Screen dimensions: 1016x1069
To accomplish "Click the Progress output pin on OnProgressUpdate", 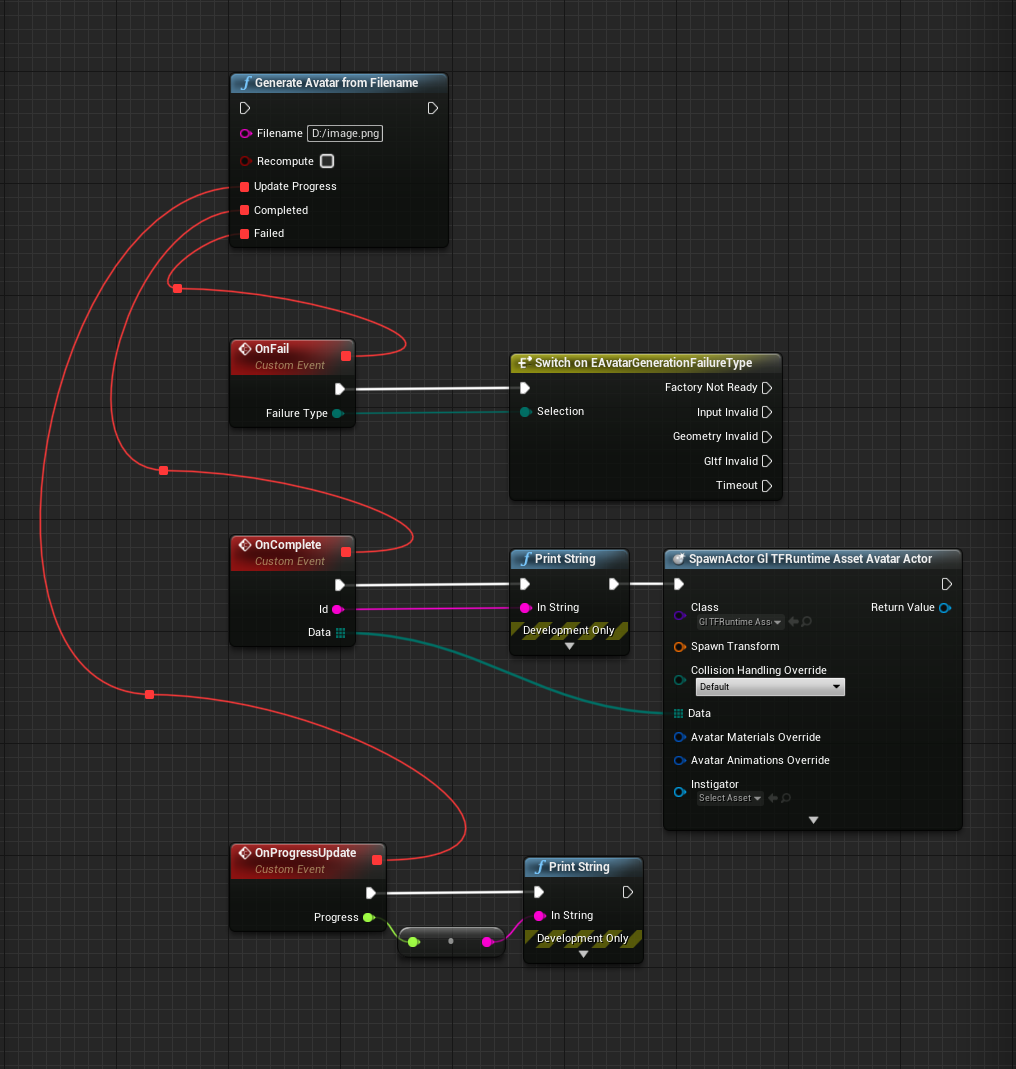I will pyautogui.click(x=368, y=918).
